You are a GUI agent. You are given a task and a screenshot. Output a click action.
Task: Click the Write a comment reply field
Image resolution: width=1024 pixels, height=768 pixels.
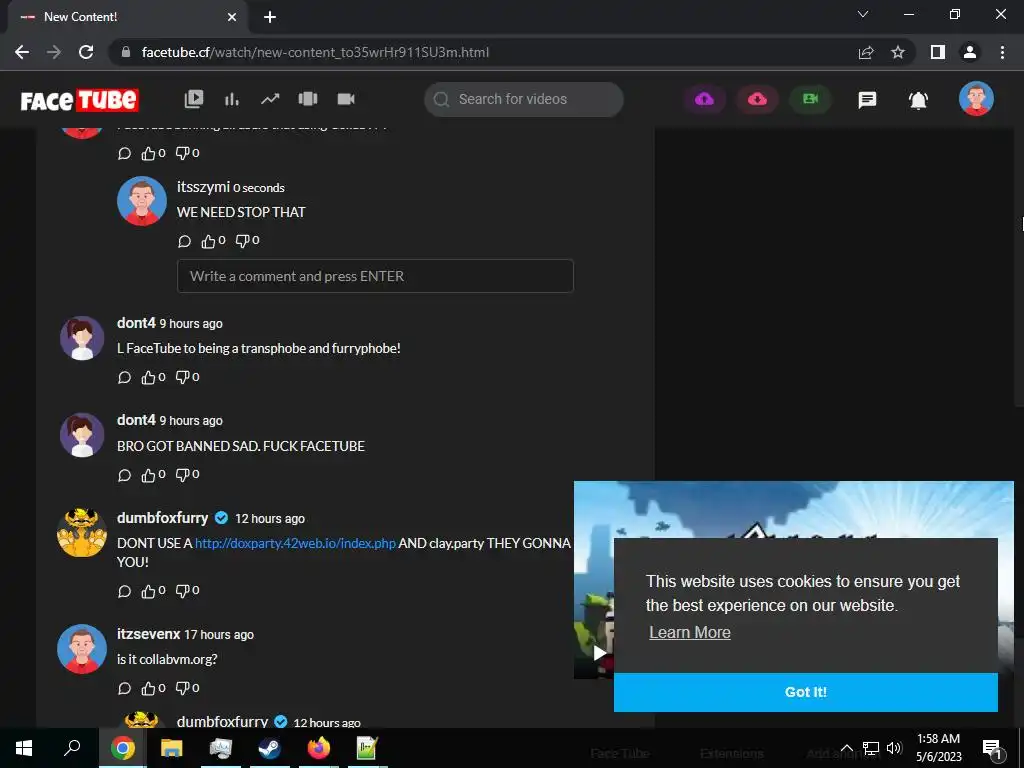tap(375, 276)
